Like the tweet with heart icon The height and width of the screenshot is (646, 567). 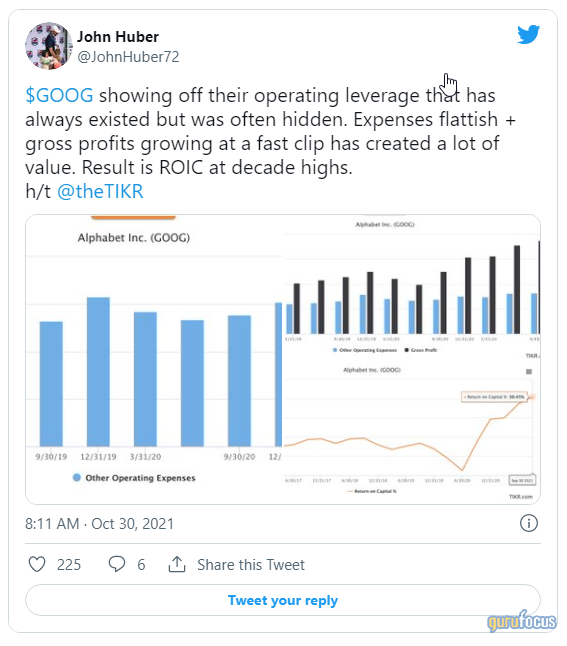pos(37,564)
